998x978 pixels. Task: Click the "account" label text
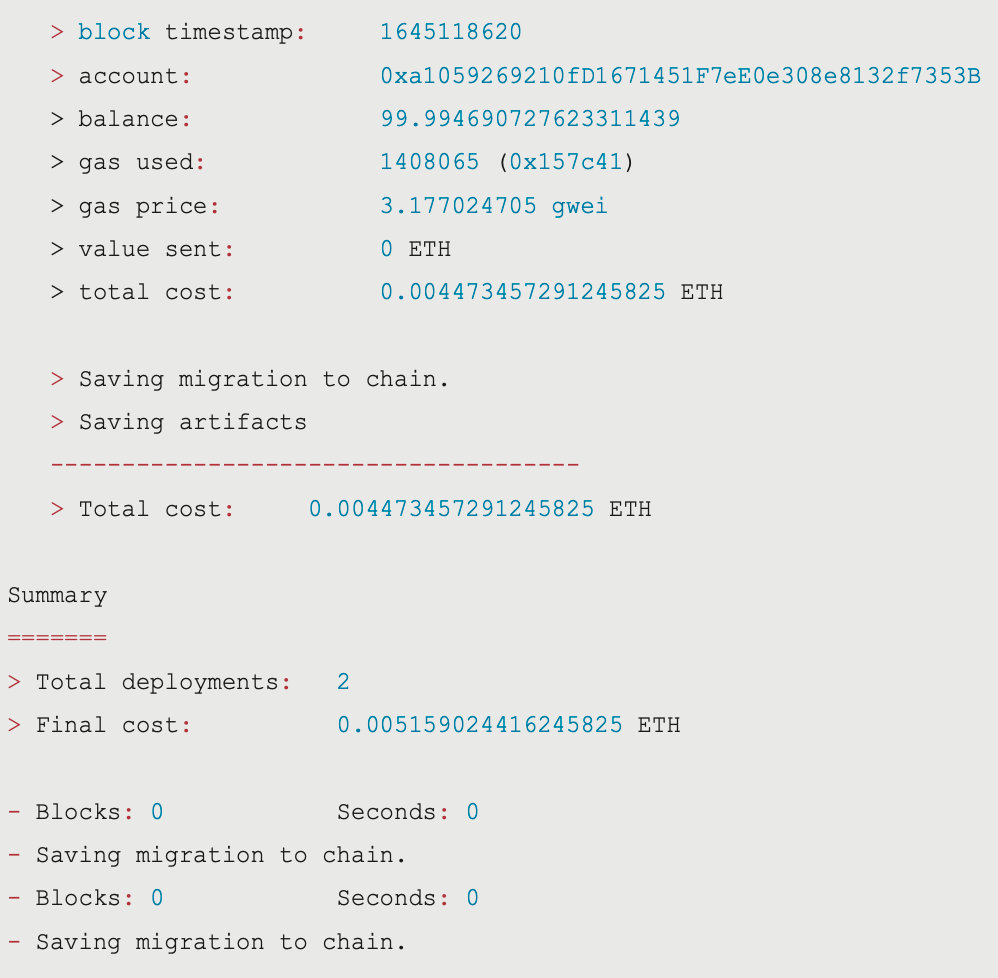(129, 76)
